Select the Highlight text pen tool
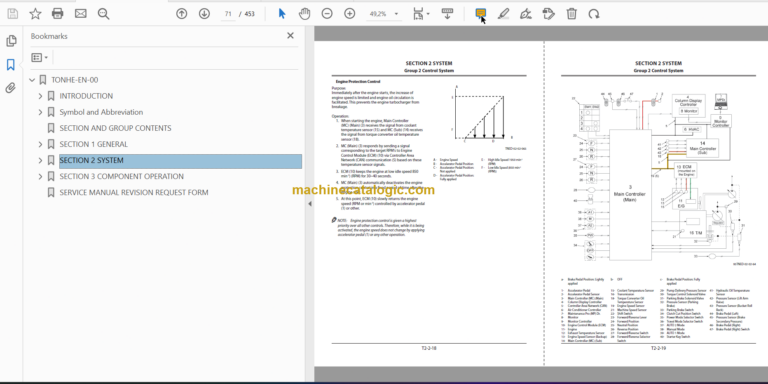This screenshot has height=384, width=768. pos(503,14)
